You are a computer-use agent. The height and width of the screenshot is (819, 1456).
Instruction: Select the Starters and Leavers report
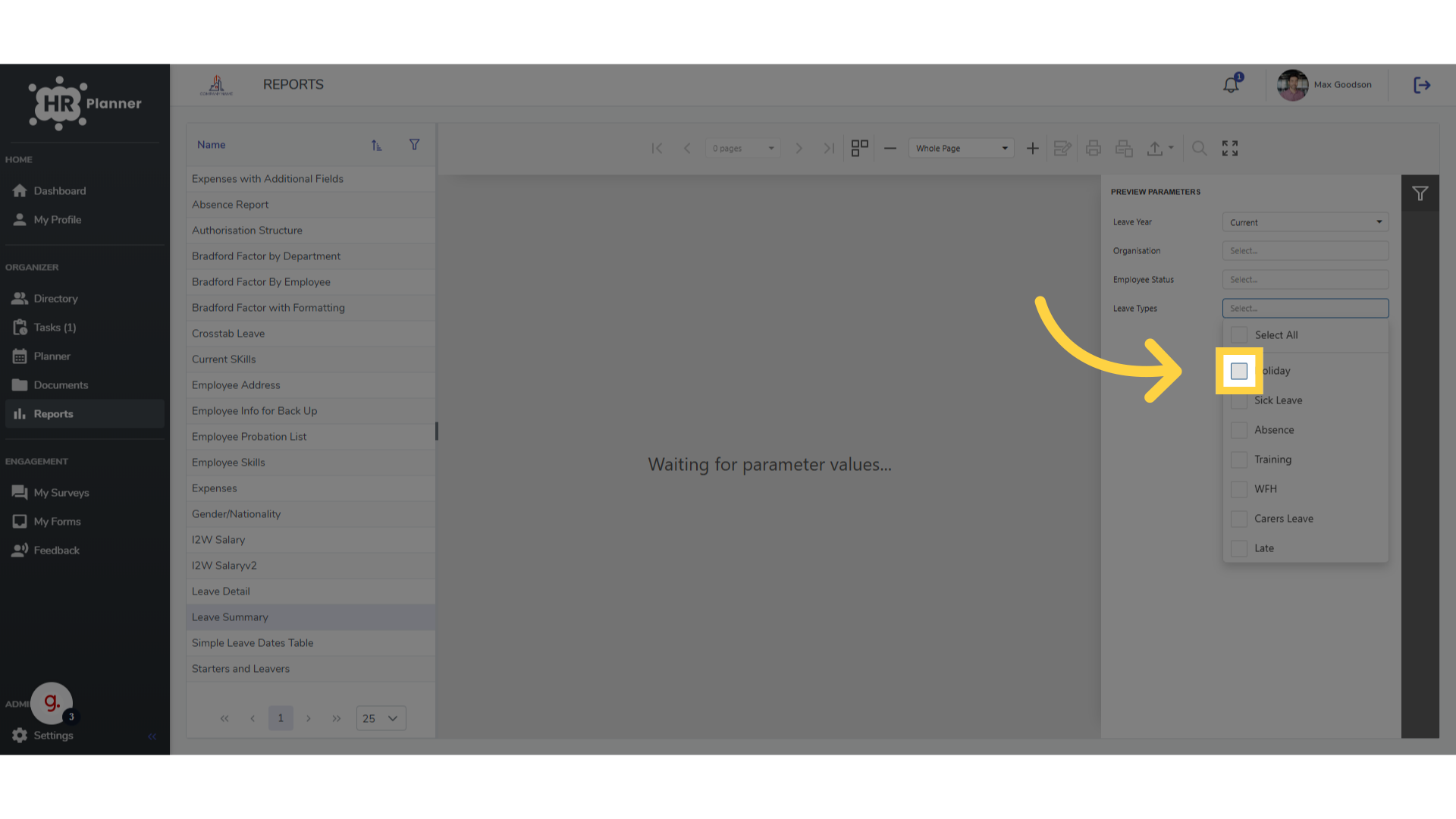(310, 669)
